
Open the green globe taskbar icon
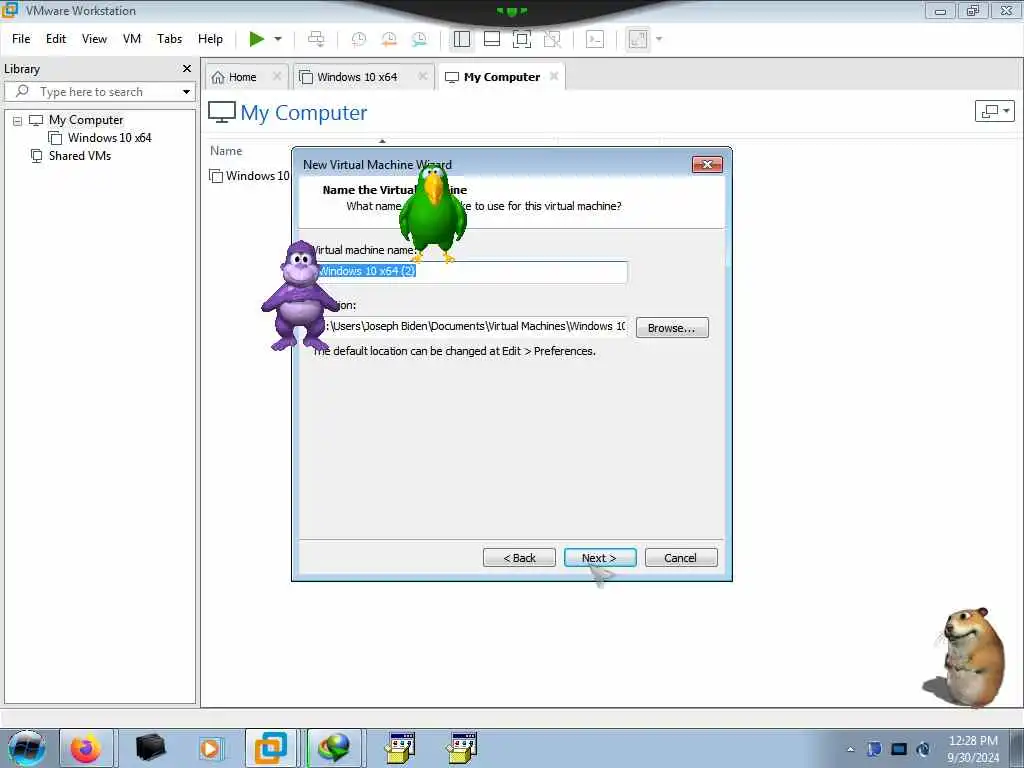point(334,748)
